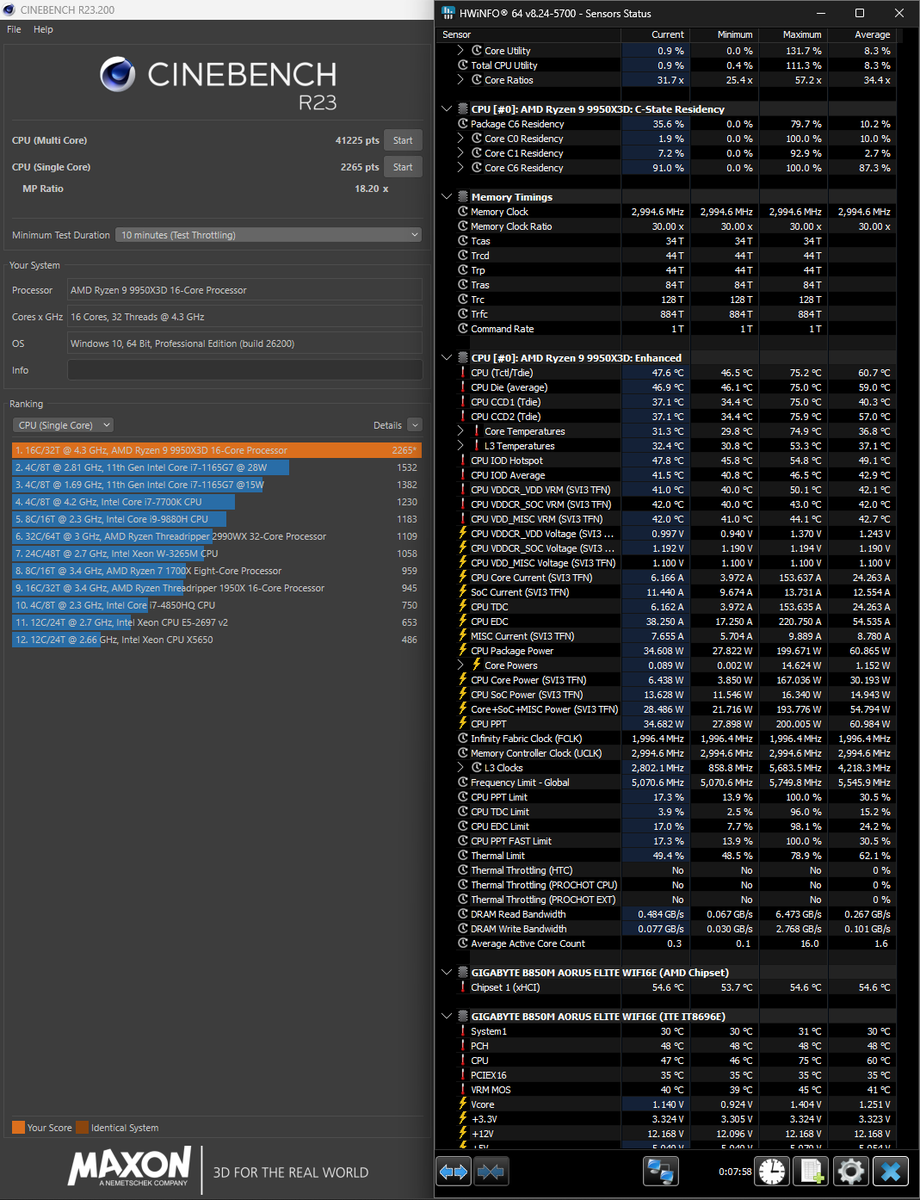
Task: Collapse the Memory Timings section
Action: tap(446, 197)
